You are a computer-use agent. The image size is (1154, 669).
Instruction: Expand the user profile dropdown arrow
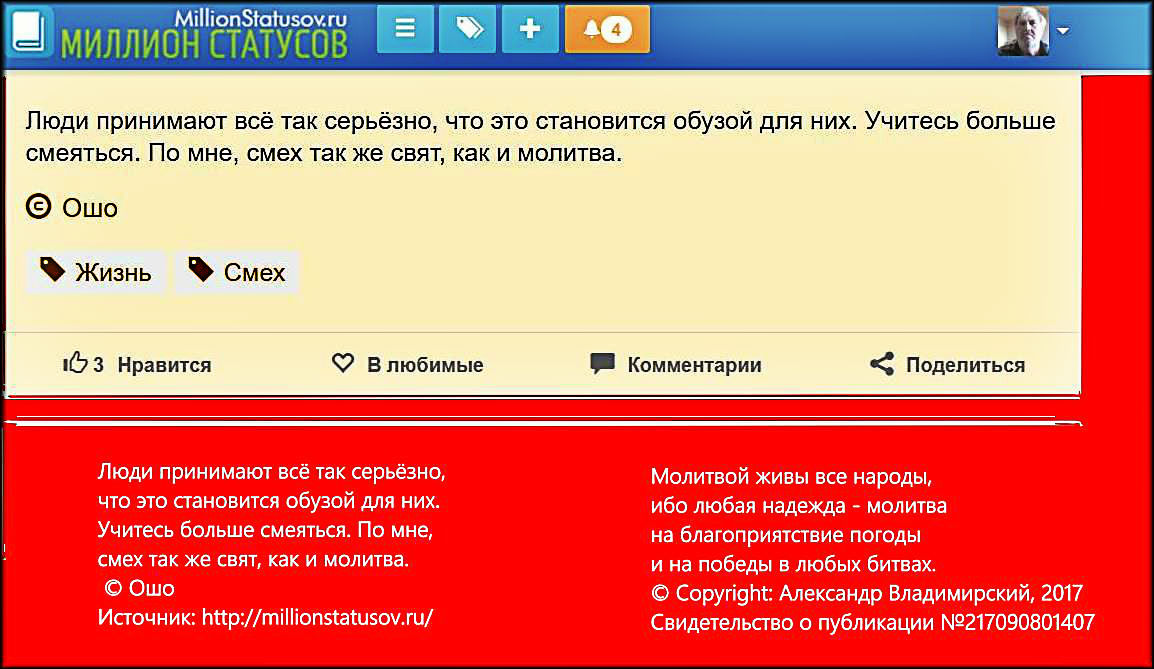tap(1063, 31)
